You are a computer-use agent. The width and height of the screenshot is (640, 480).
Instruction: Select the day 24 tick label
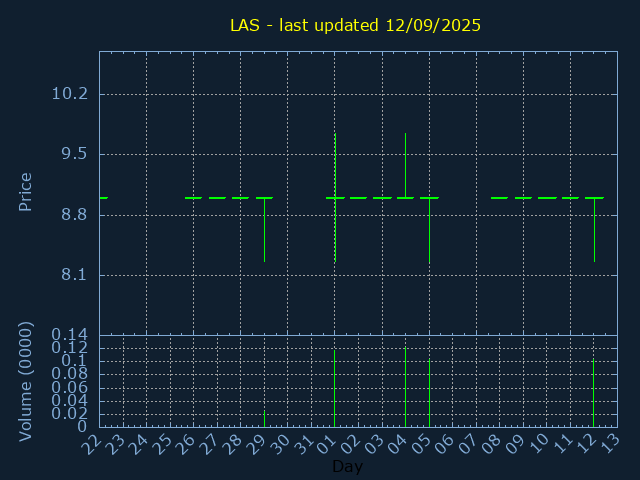[x=138, y=444]
